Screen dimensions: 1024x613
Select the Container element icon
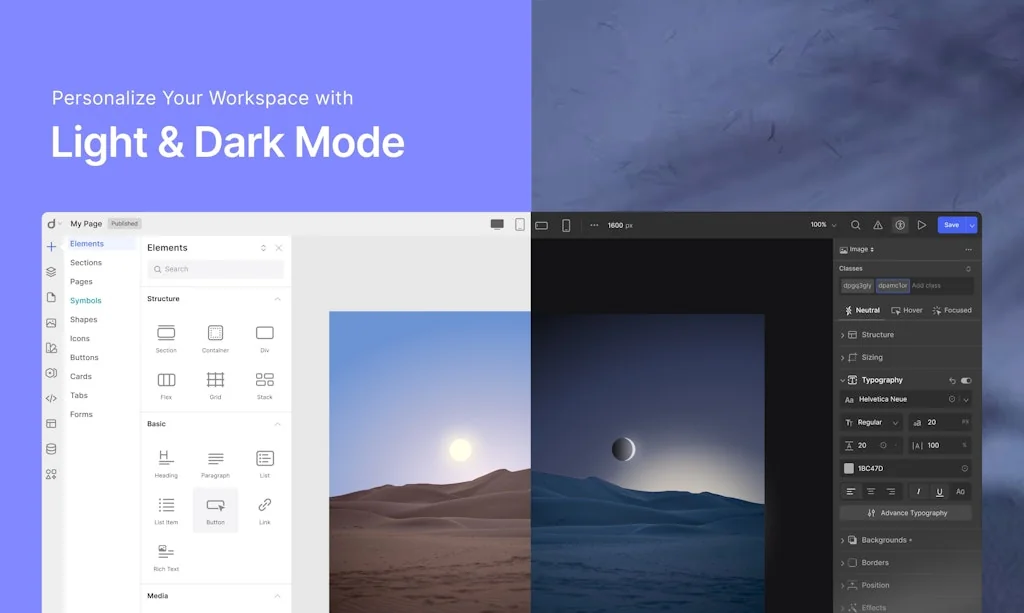(215, 333)
